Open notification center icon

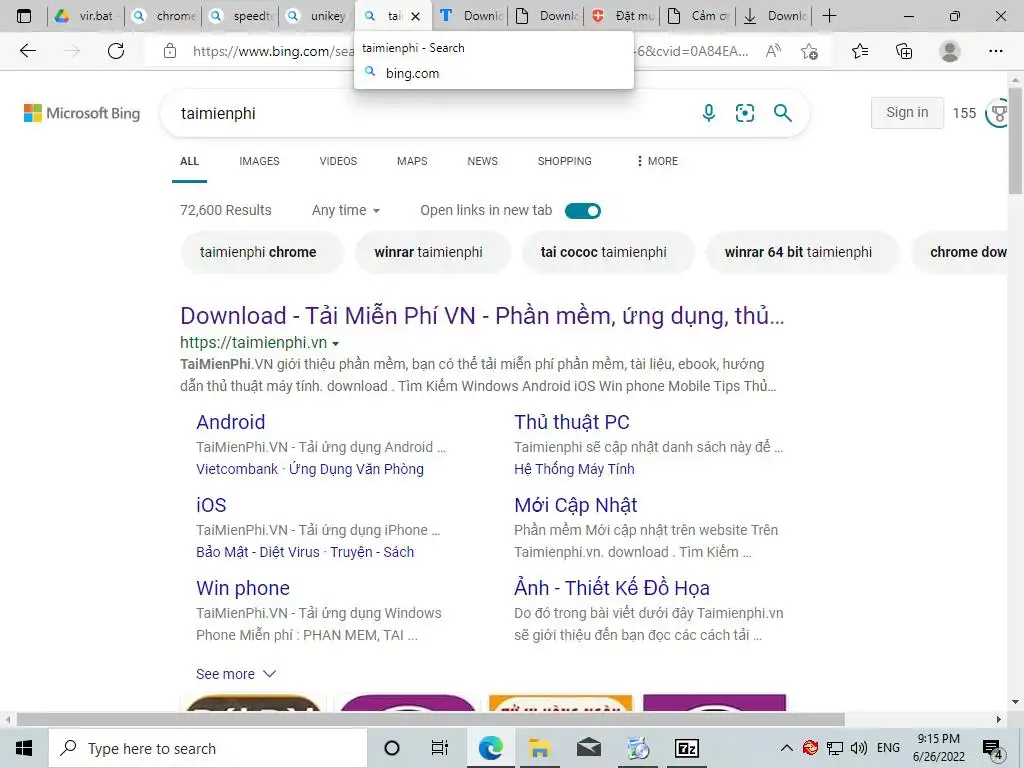coord(993,749)
